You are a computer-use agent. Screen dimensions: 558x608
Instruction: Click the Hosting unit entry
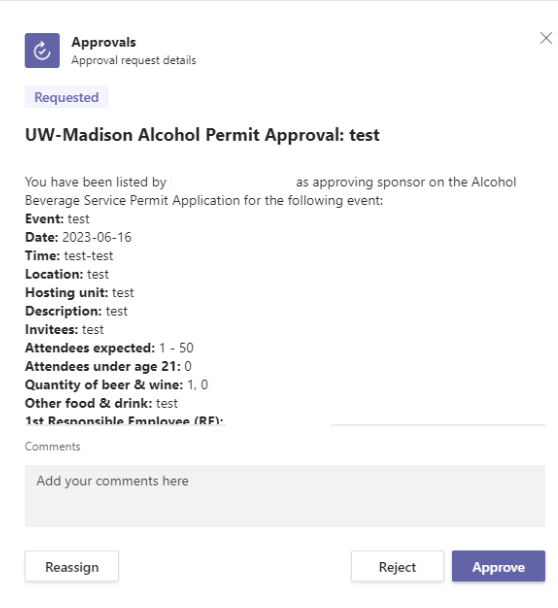click(x=79, y=292)
